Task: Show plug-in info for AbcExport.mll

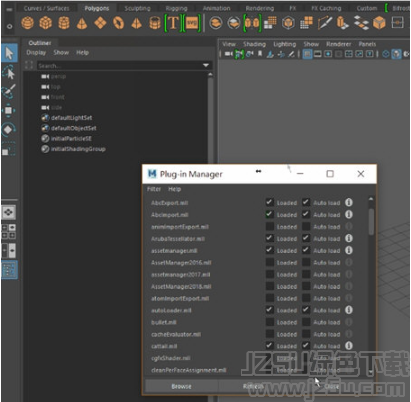Action: (x=349, y=202)
